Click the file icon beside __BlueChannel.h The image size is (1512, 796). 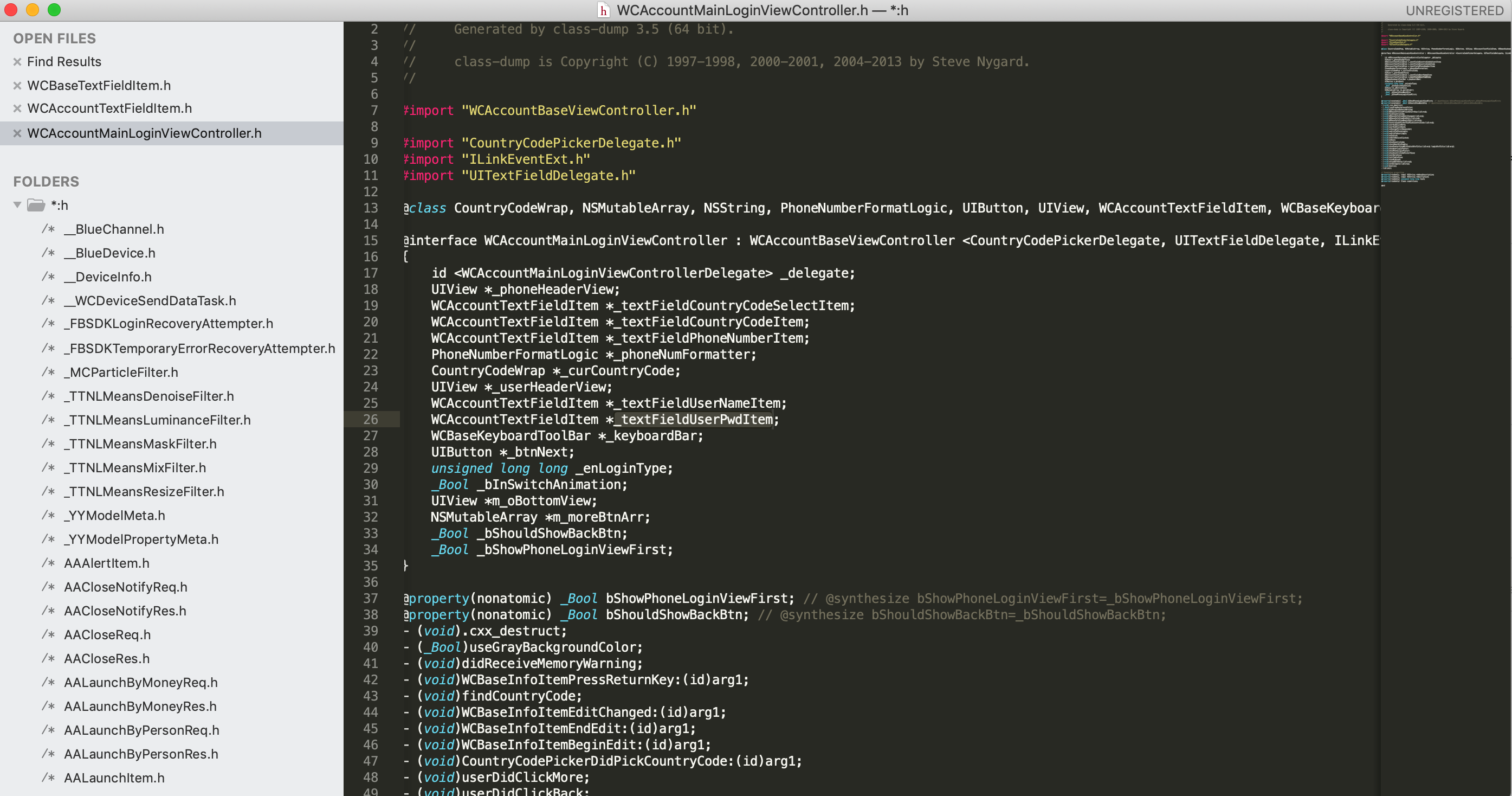tap(48, 229)
